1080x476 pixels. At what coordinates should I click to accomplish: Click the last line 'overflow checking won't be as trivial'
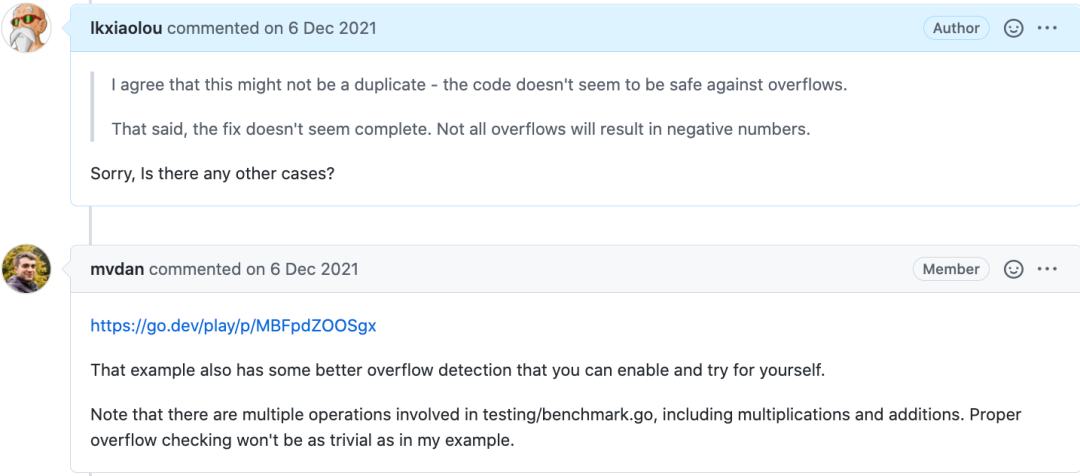302,439
